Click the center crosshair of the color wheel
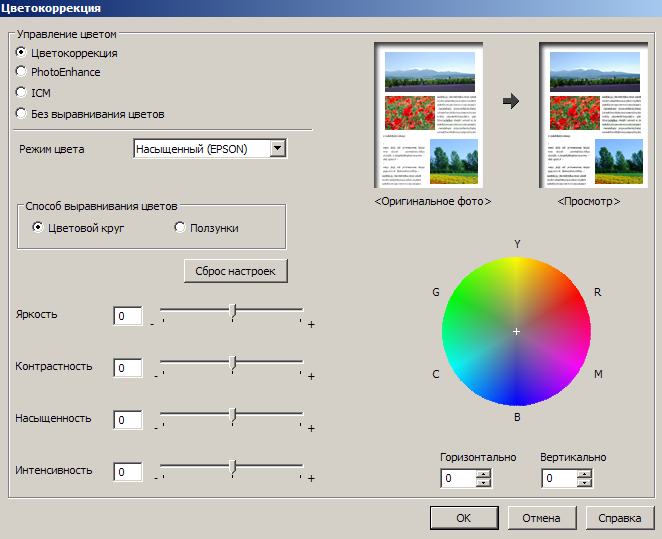The width and height of the screenshot is (662, 539). click(516, 331)
